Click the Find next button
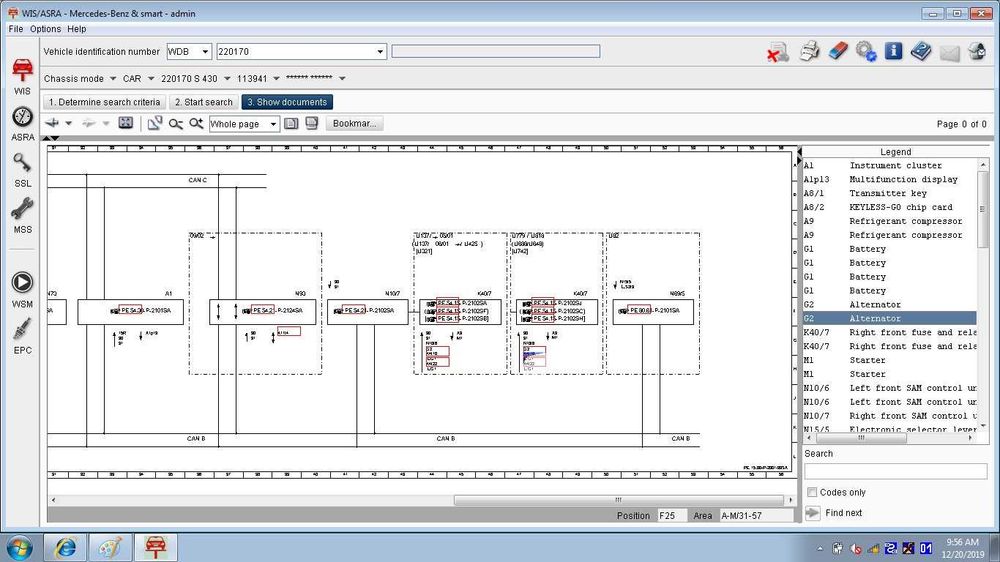The width and height of the screenshot is (1000, 562). (x=843, y=513)
